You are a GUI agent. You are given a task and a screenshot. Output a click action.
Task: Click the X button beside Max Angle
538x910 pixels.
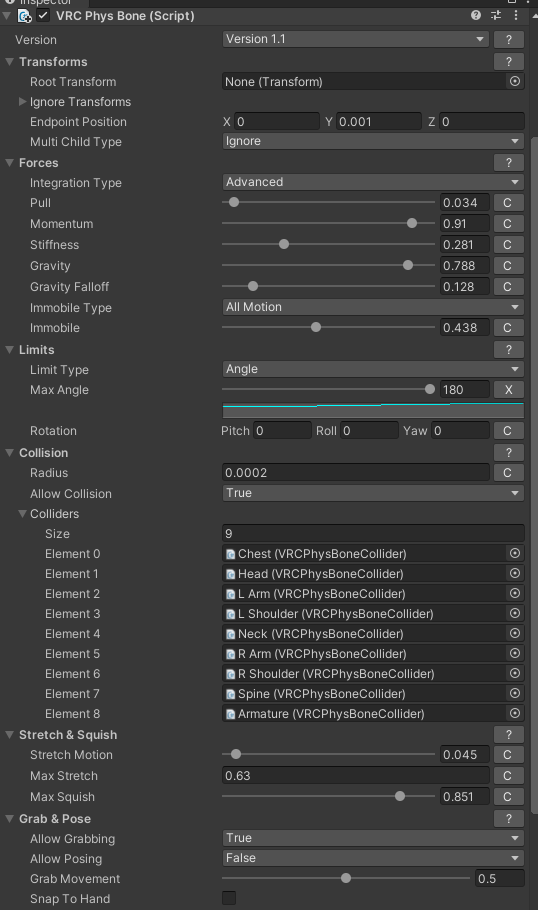pyautogui.click(x=509, y=389)
